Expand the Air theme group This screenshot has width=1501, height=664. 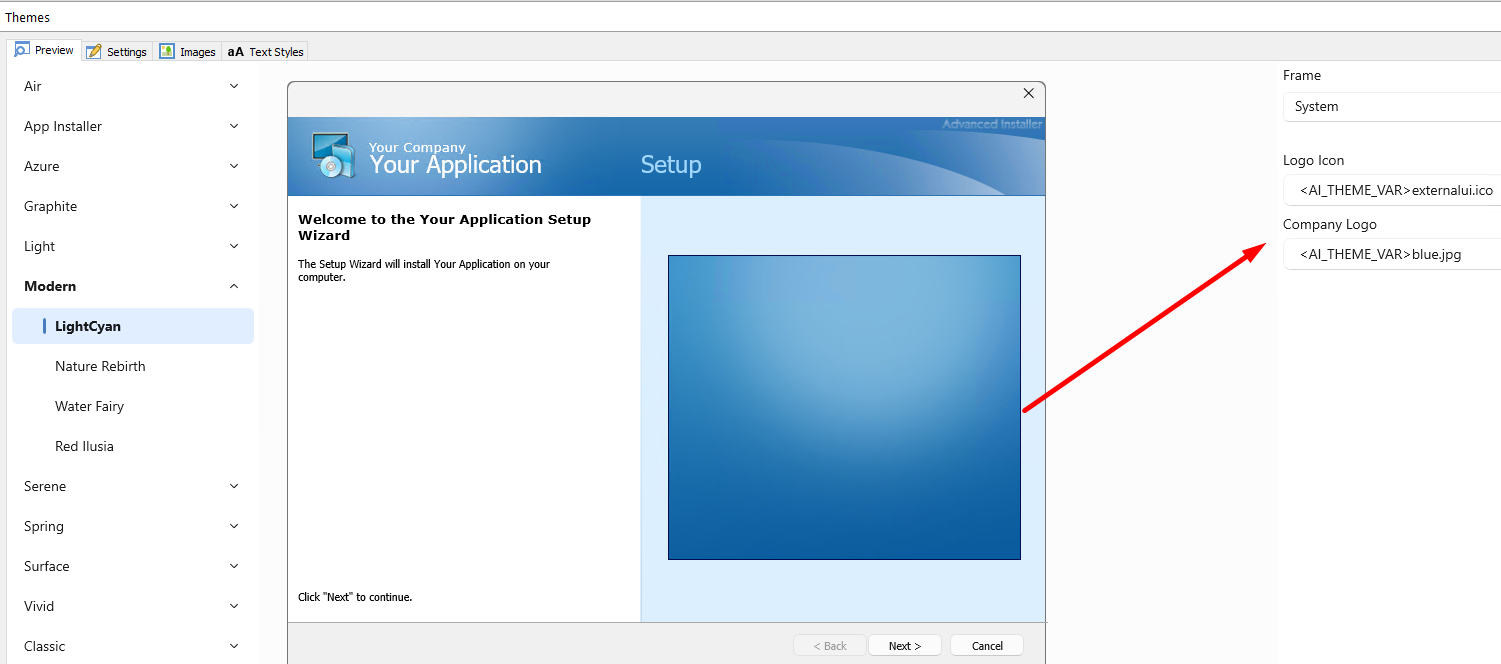[234, 86]
